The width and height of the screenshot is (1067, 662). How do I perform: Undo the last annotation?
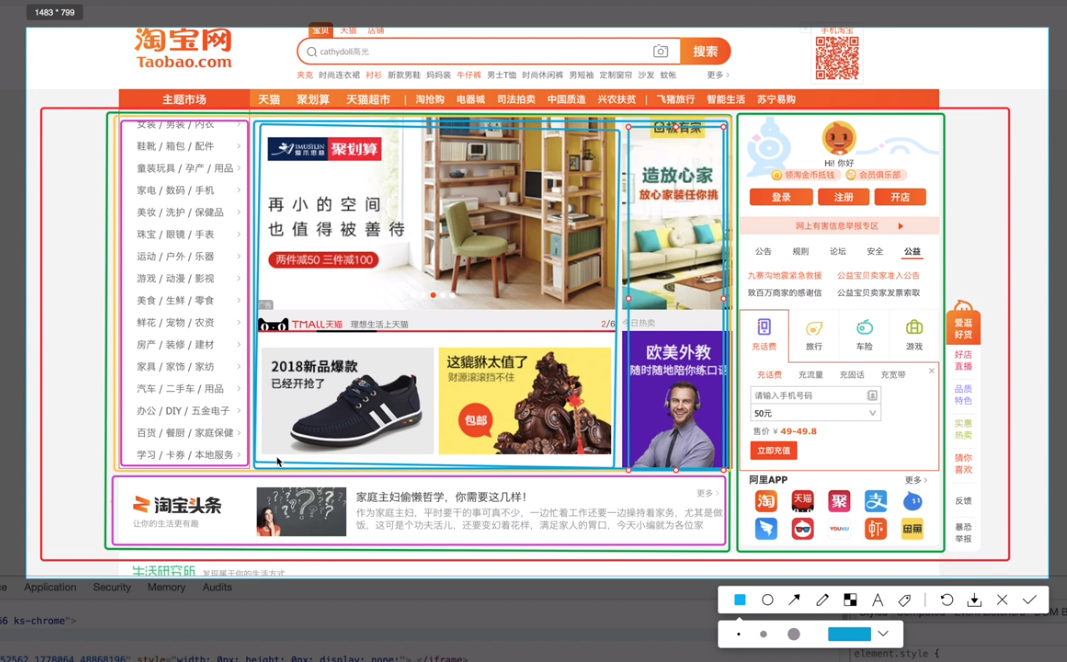pyautogui.click(x=947, y=599)
